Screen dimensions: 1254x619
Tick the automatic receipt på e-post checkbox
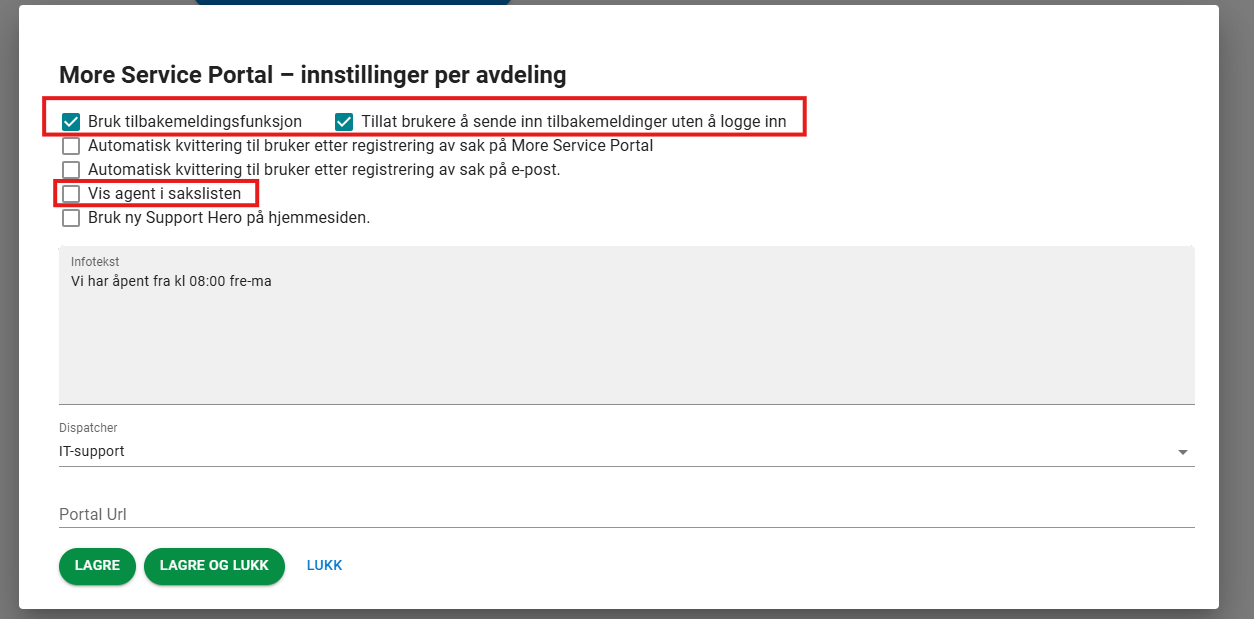coord(71,170)
